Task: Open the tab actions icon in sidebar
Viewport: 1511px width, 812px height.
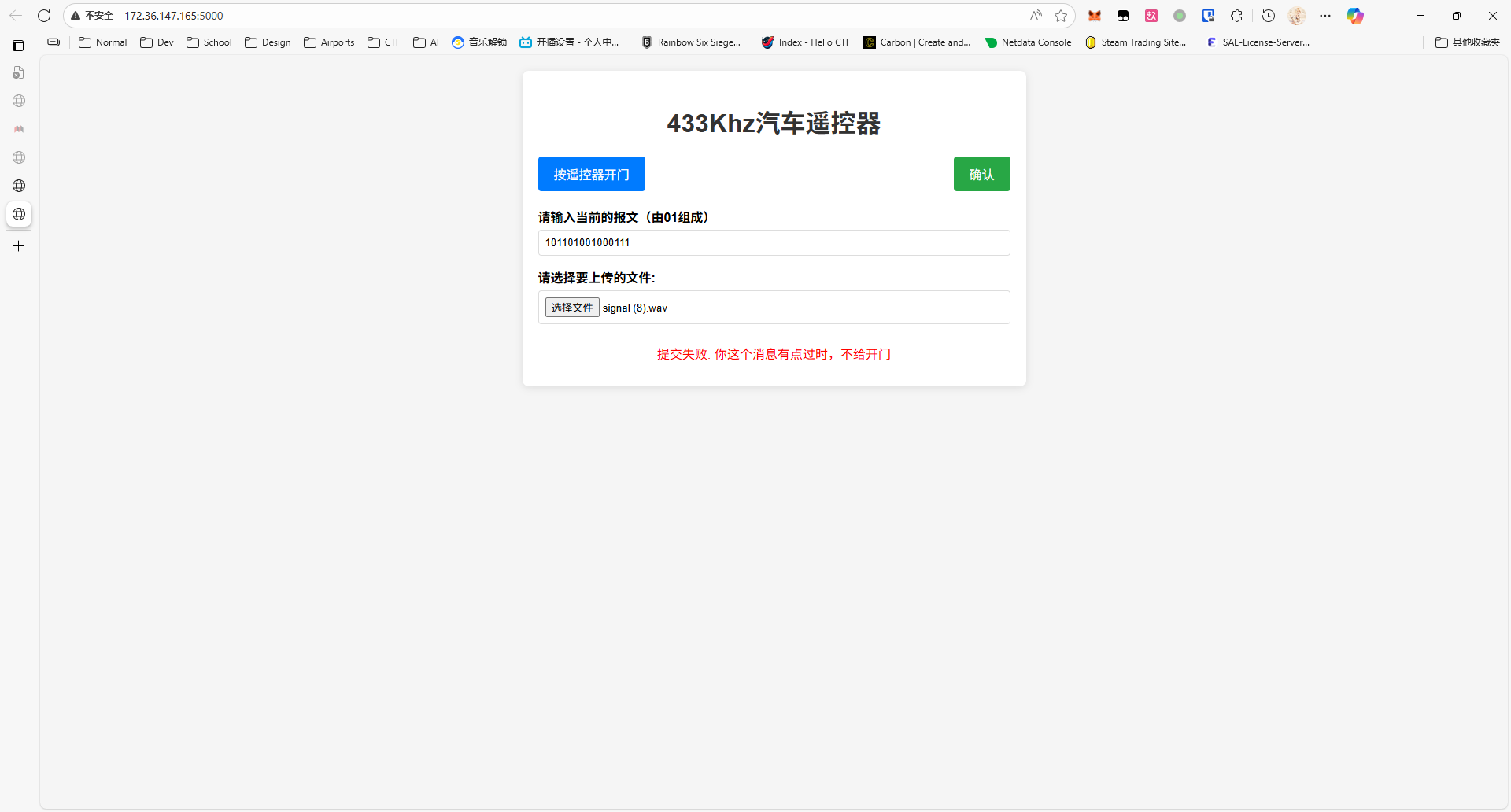Action: click(x=18, y=46)
